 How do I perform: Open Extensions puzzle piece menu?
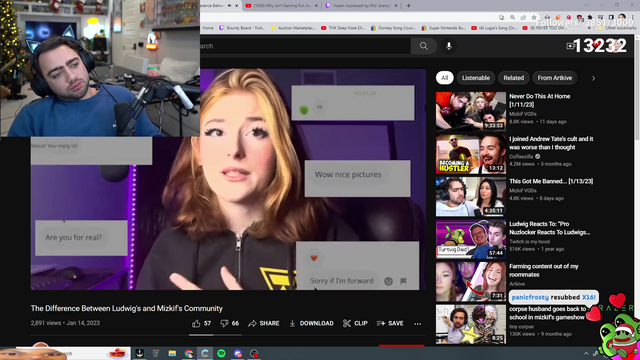point(590,18)
